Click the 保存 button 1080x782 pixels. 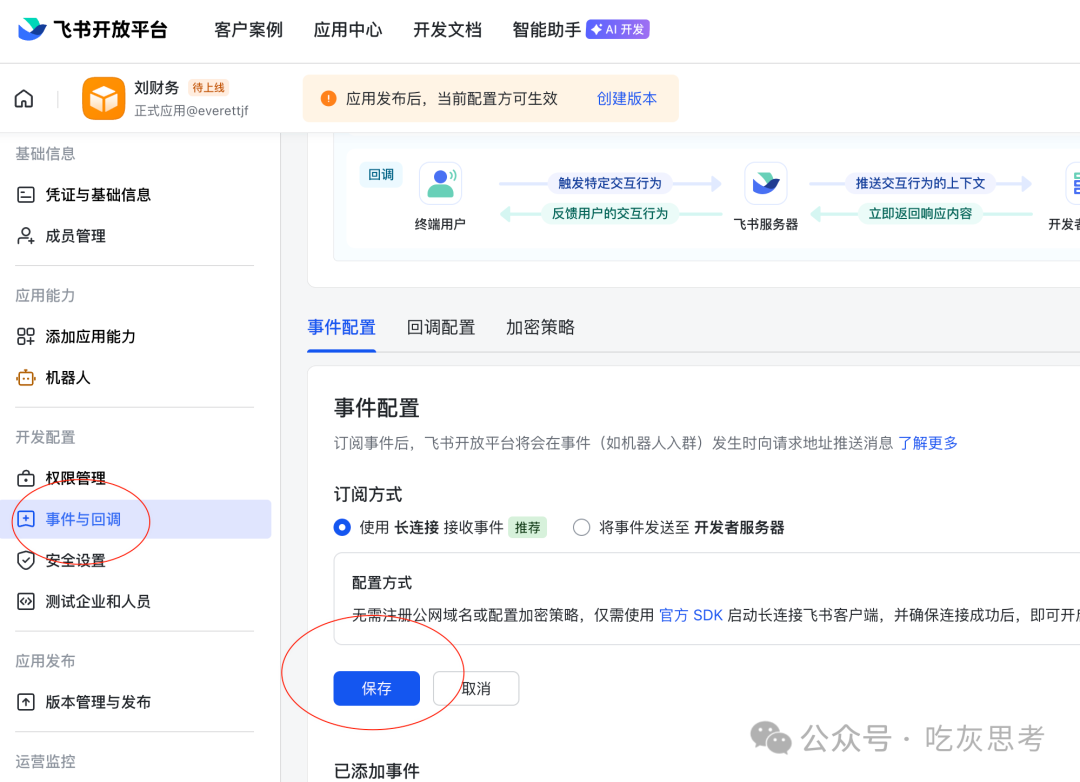(x=377, y=688)
